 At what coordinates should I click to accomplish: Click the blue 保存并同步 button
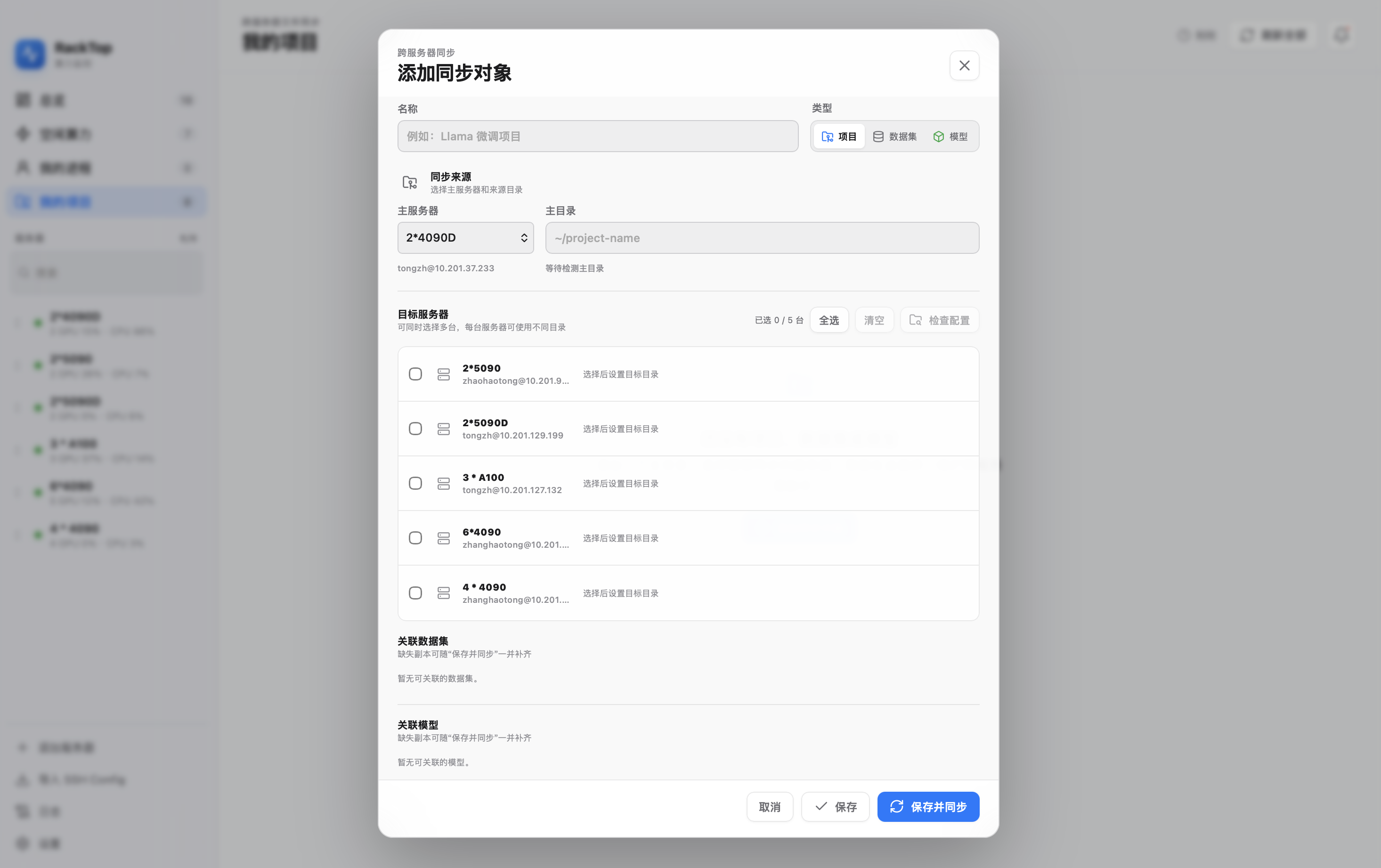928,807
